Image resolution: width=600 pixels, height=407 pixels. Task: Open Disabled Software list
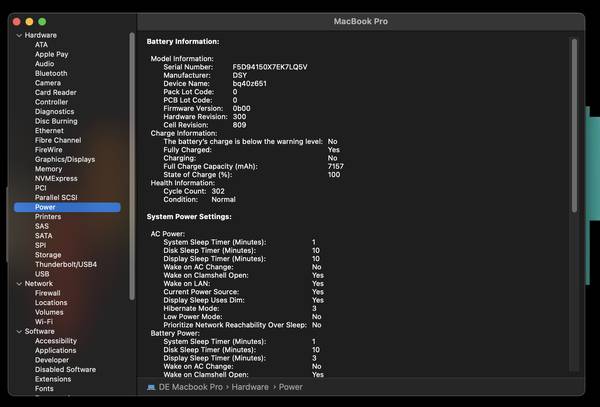[x=65, y=370]
